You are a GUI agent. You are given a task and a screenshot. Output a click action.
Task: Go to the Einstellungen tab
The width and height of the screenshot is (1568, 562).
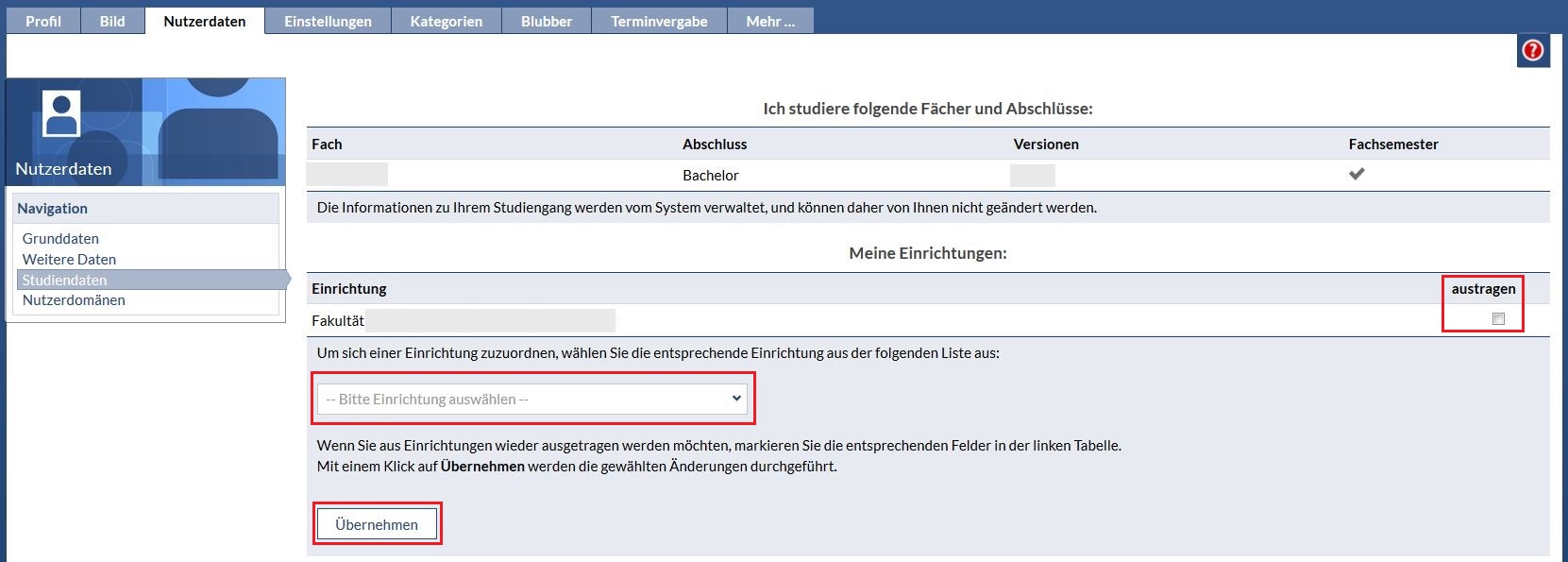click(328, 21)
